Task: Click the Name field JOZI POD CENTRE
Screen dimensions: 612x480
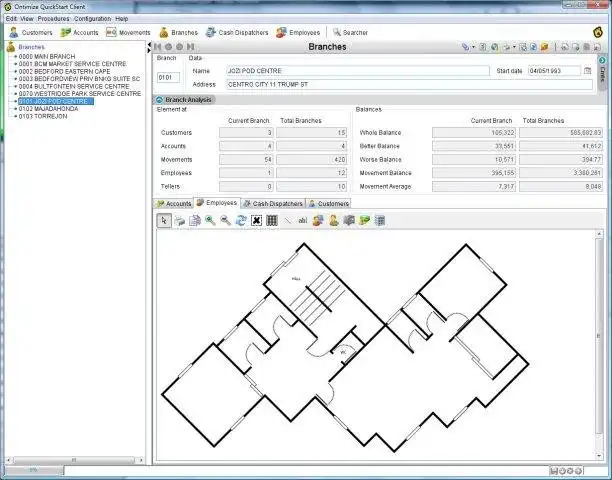Action: (x=358, y=71)
